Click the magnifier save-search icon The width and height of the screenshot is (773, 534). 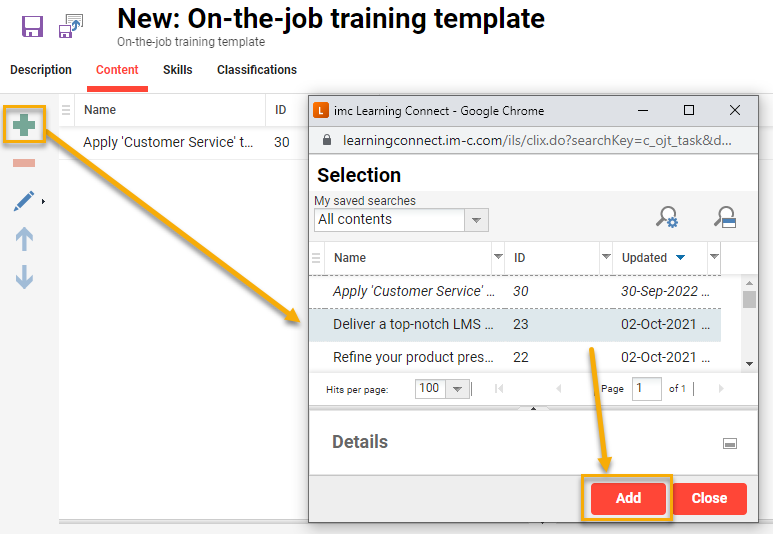coord(725,217)
